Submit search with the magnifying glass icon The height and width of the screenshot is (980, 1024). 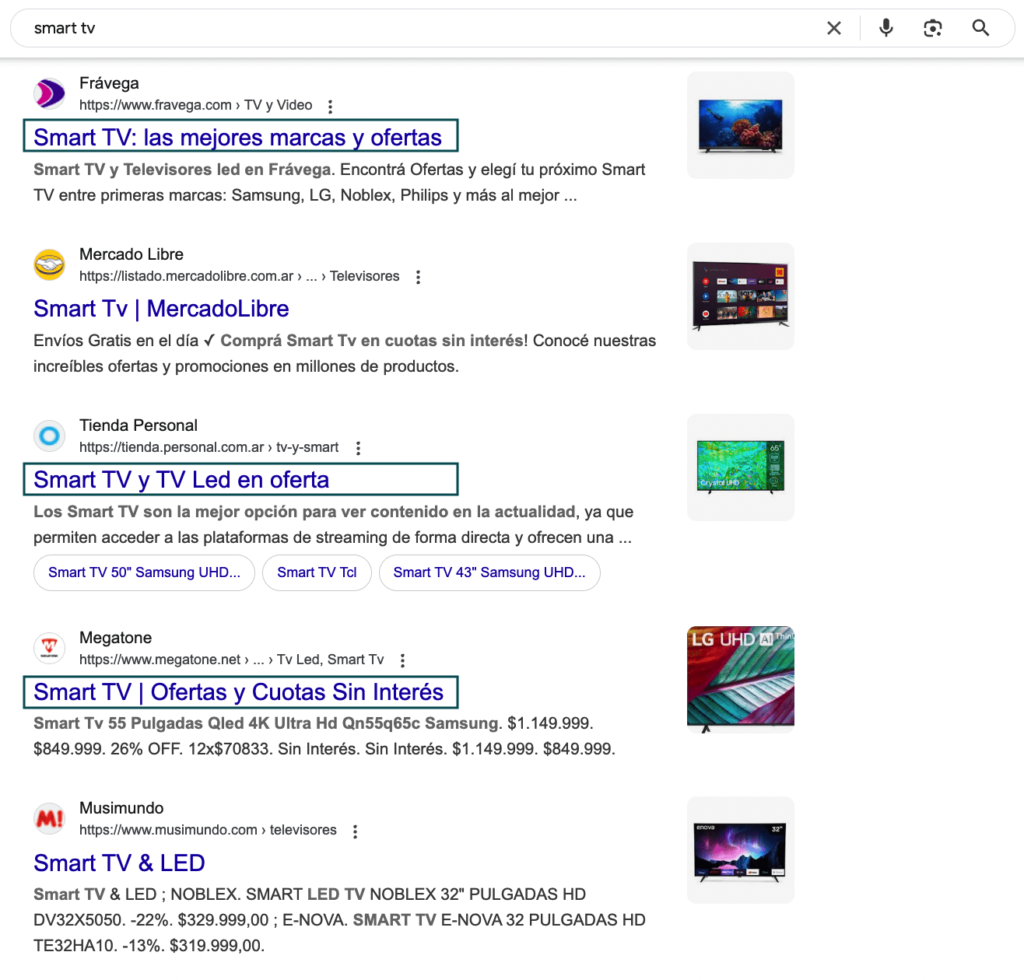pos(980,28)
